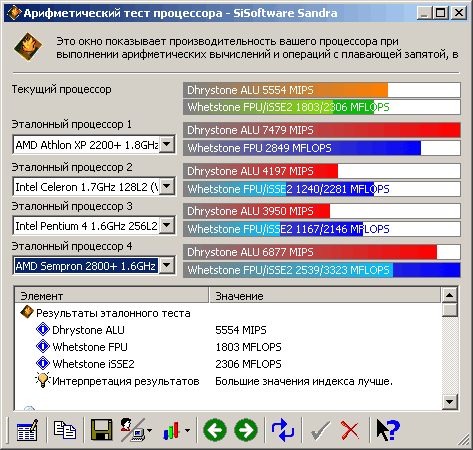Maximize the SiSoftware Sandra window

click(440, 13)
